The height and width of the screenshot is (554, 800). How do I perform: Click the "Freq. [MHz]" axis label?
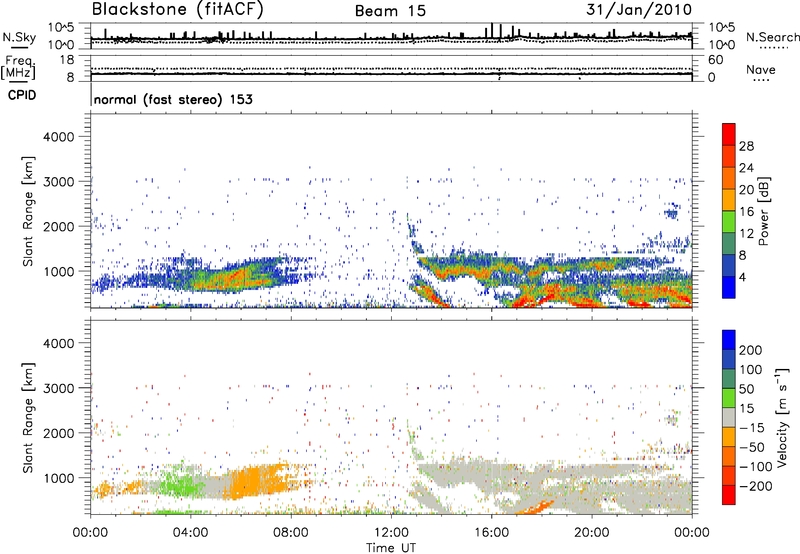point(18,68)
